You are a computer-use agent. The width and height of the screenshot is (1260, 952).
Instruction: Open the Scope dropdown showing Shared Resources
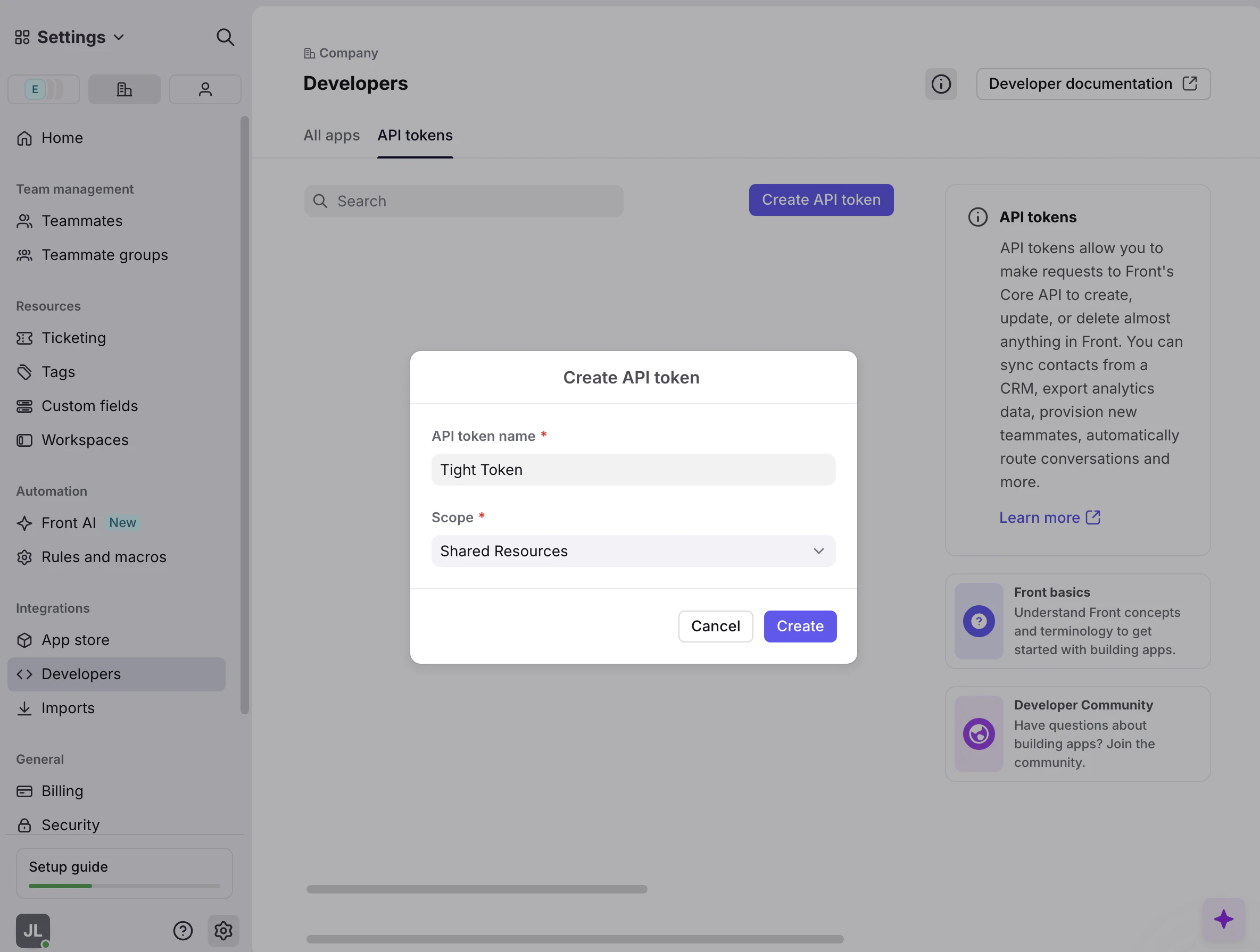click(633, 550)
